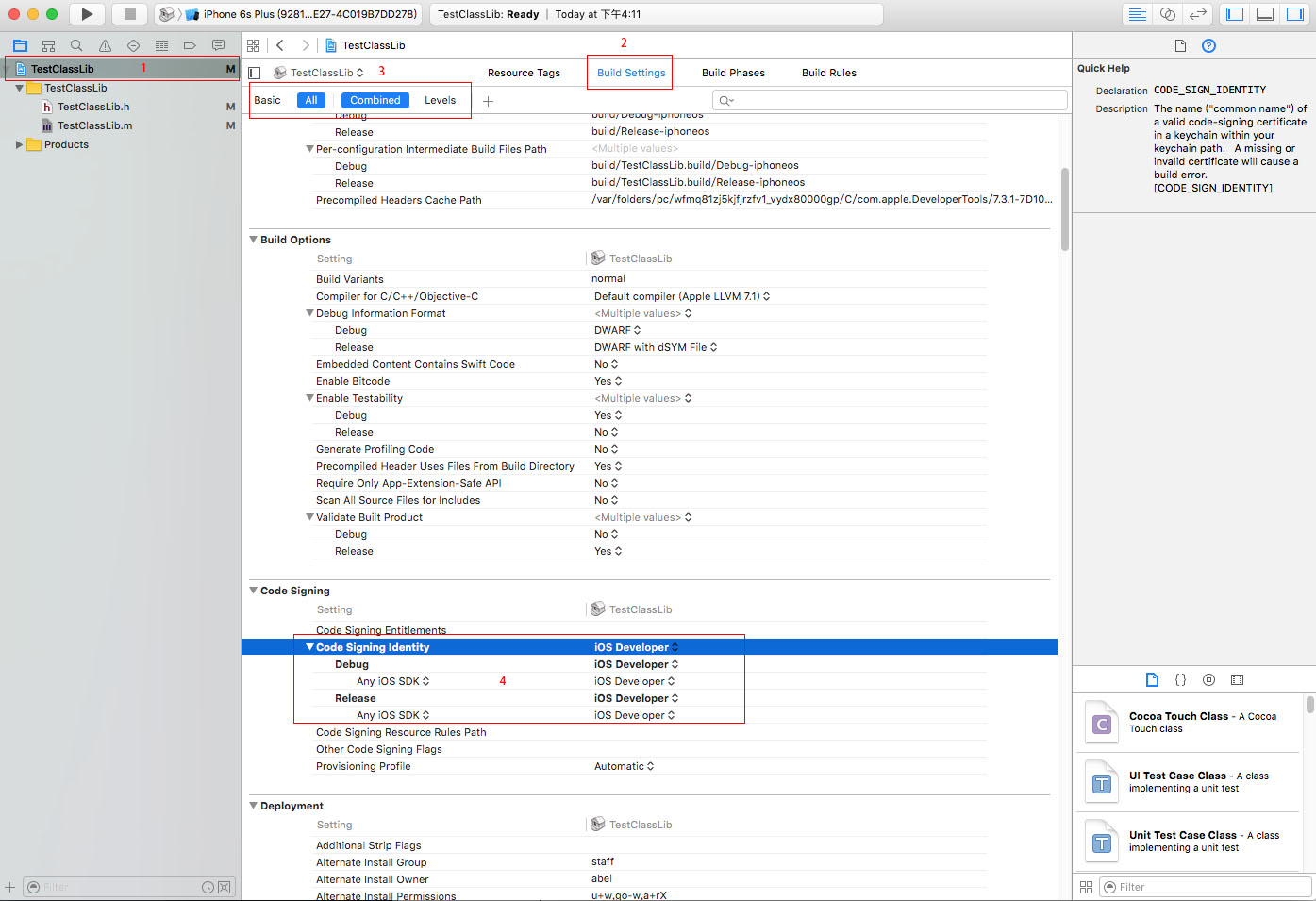Select the Cocoa Touch Class template

1189,723
